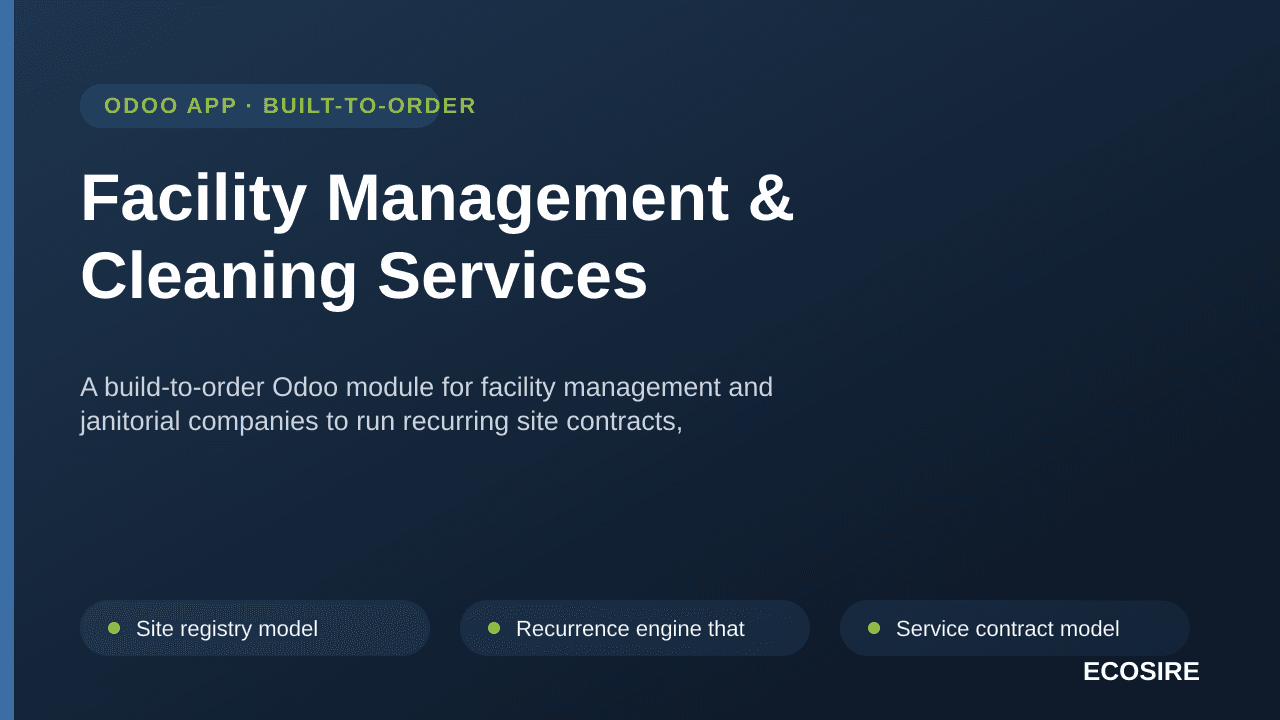Select the 'Site registry model' pill

(255, 628)
